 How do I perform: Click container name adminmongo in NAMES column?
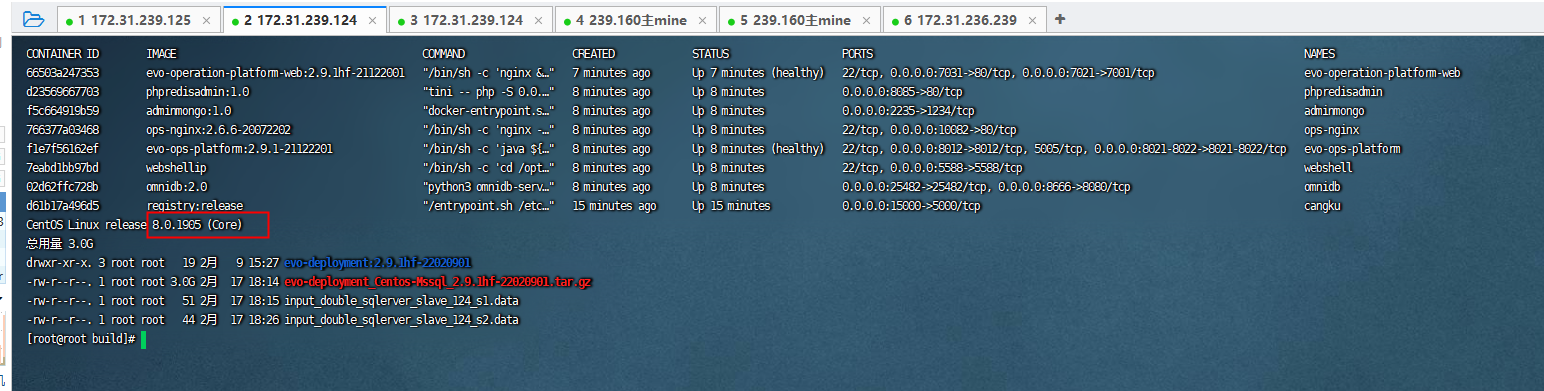click(1335, 111)
